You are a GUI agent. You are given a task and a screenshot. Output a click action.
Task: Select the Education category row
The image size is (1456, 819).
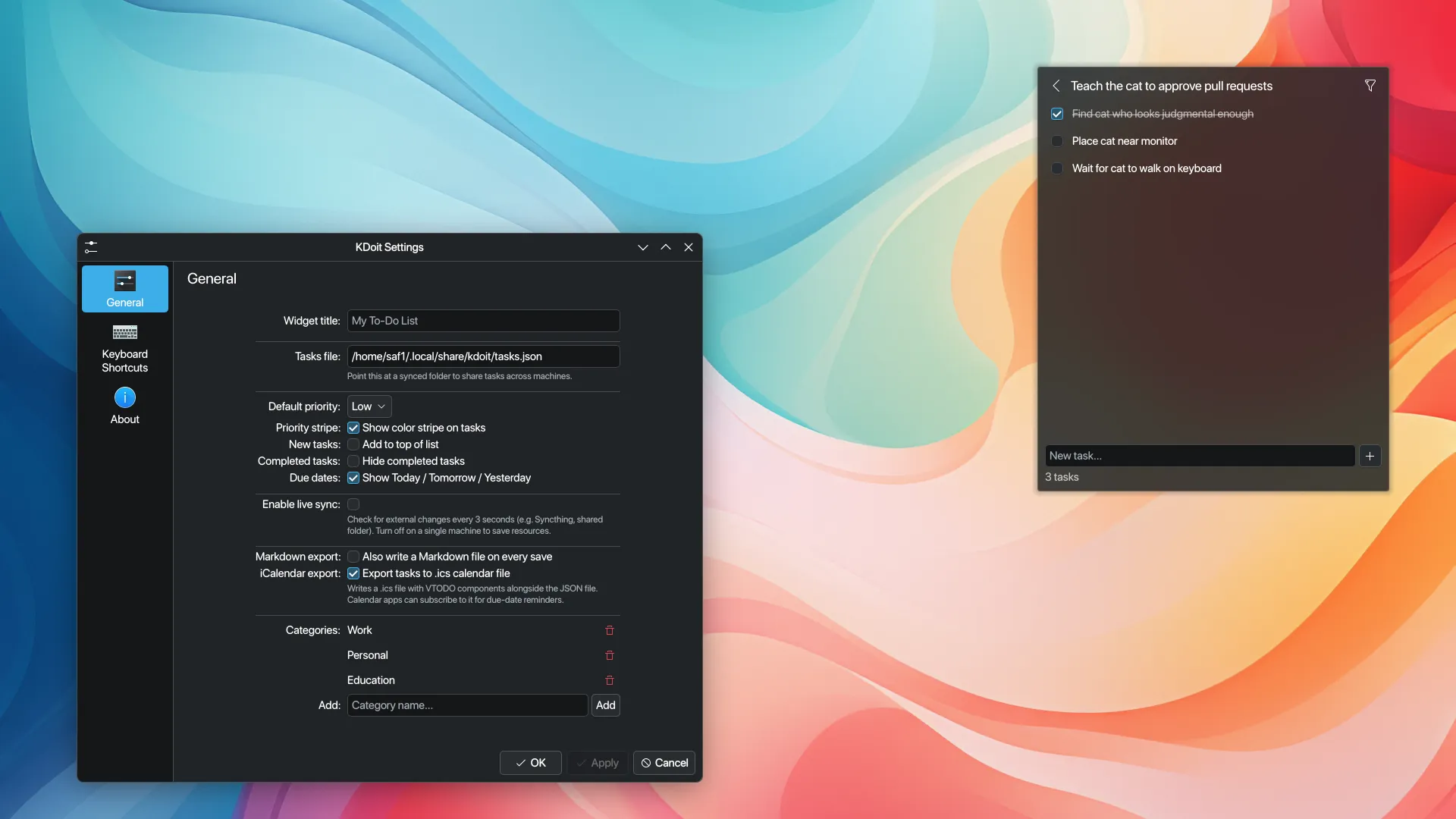coord(482,680)
